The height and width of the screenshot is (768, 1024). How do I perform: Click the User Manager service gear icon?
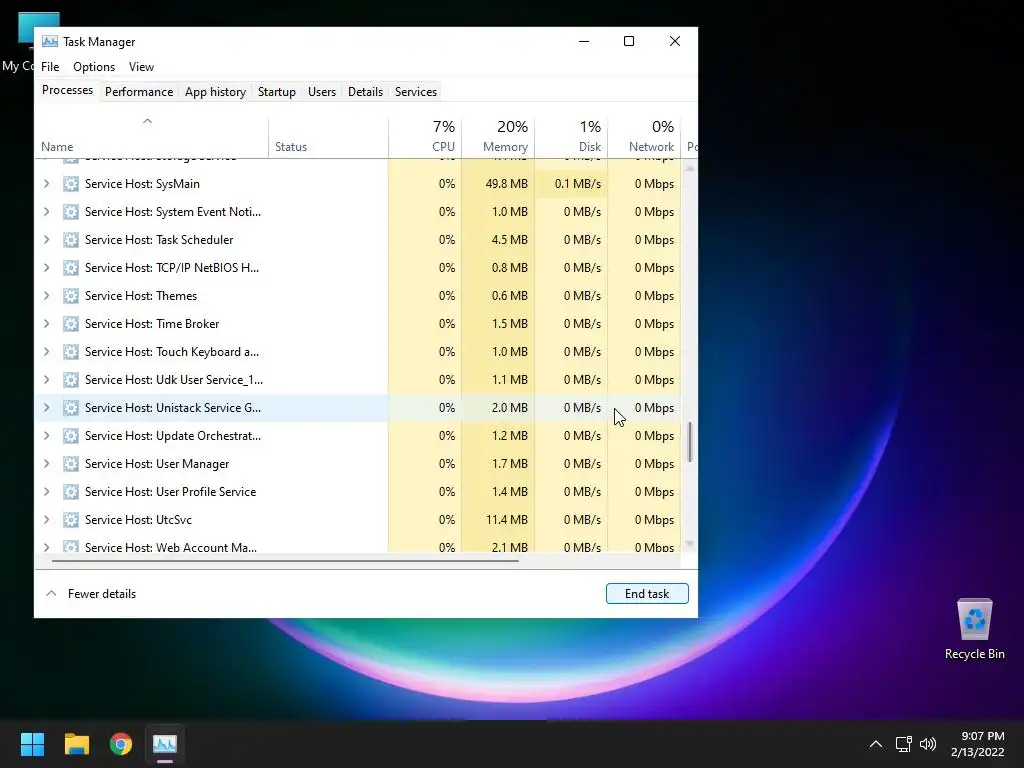[71, 464]
